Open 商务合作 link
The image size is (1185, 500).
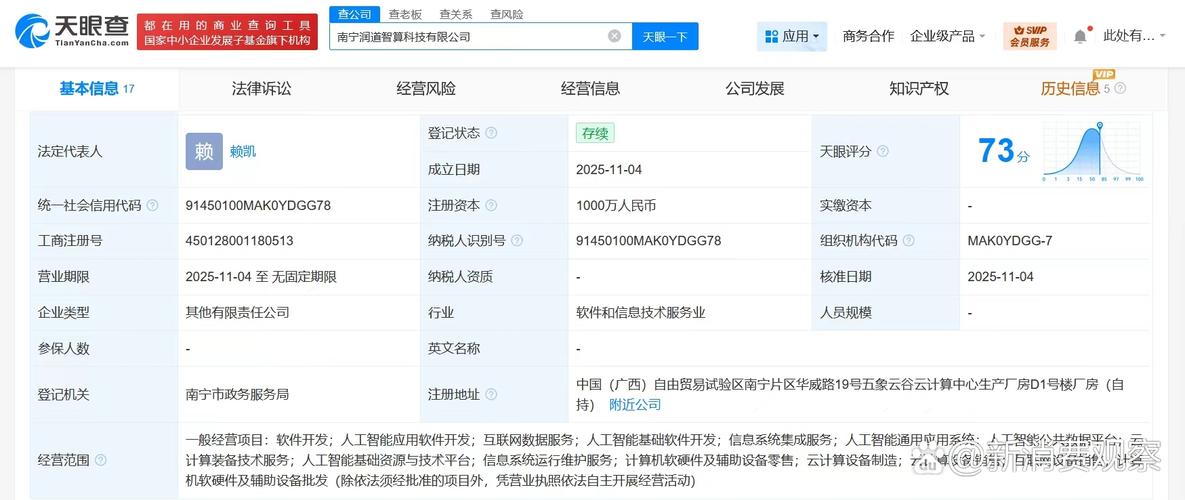[x=868, y=35]
